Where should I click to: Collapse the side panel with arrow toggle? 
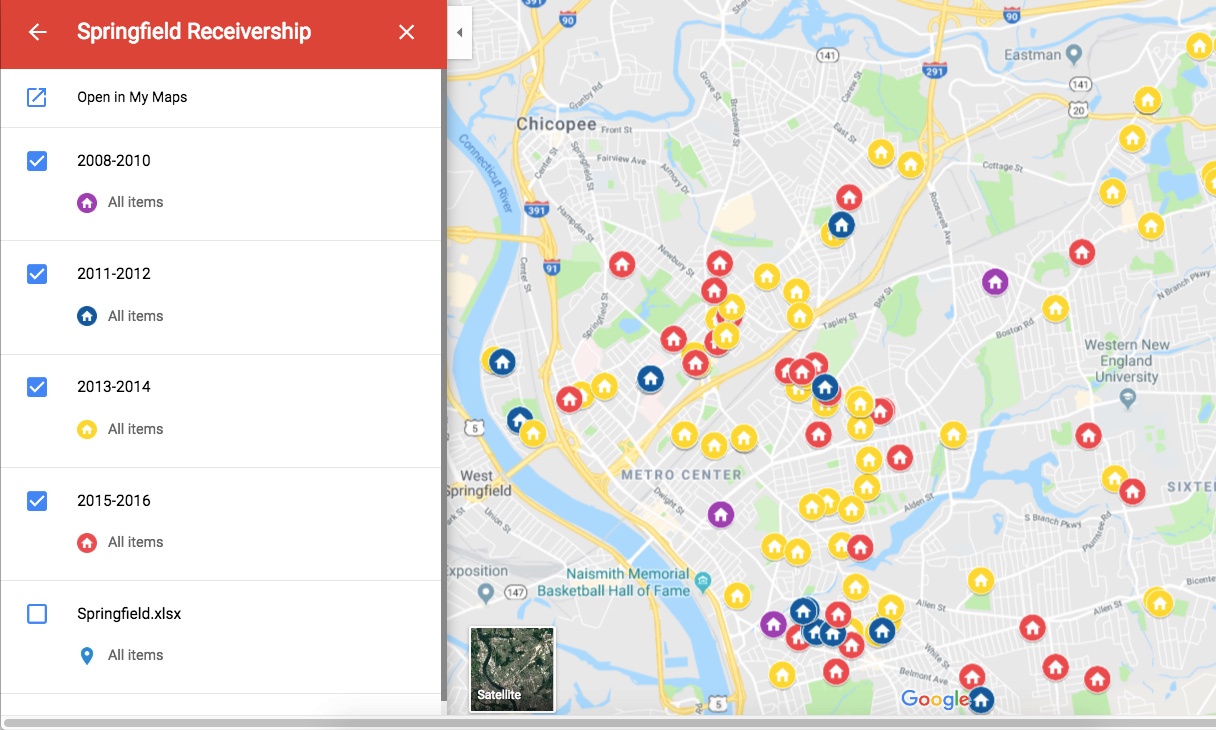pos(459,33)
